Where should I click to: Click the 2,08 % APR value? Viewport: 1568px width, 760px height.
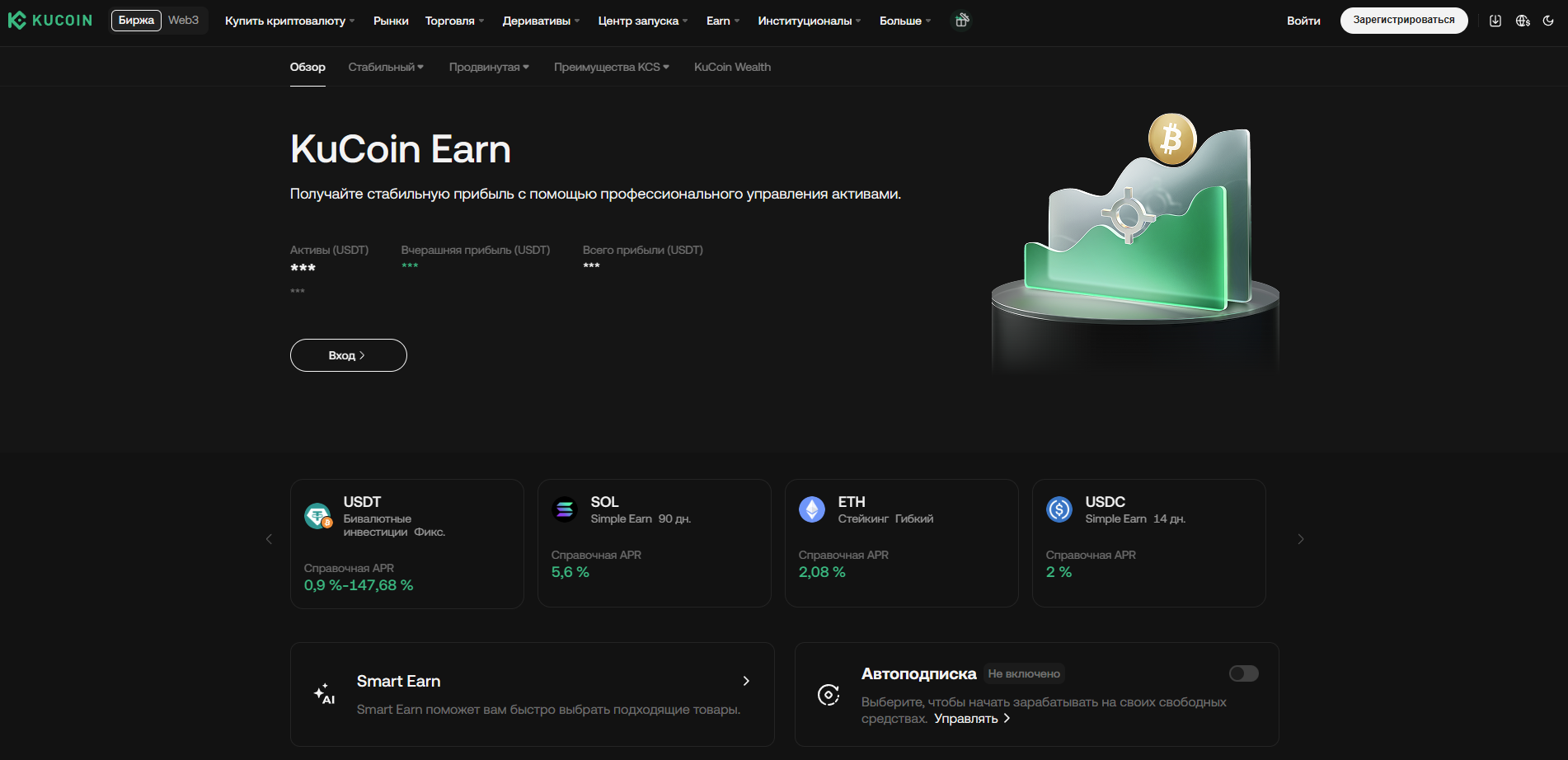pos(822,572)
